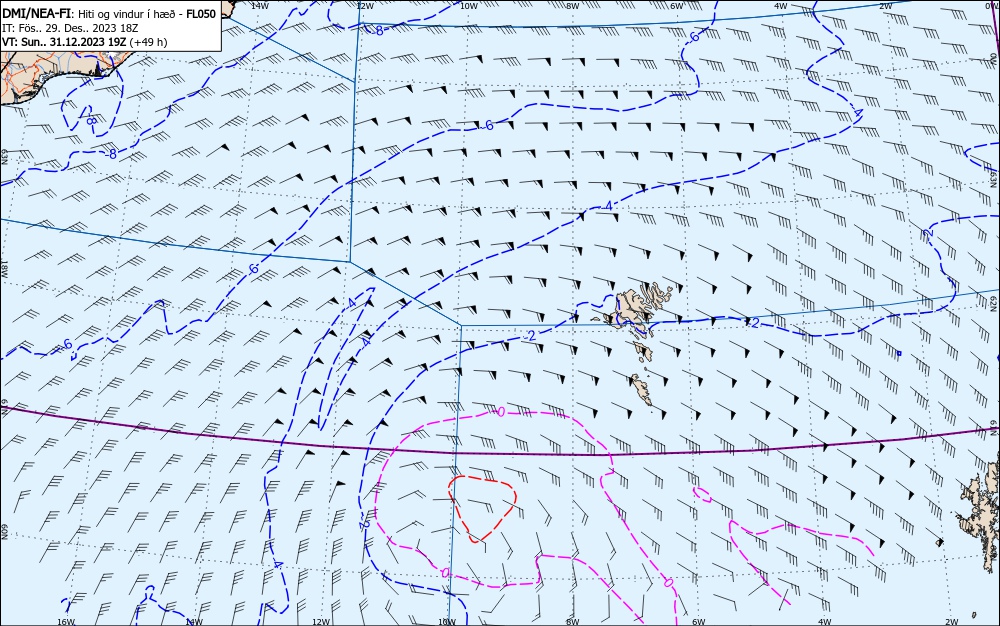The image size is (1000, 626).
Task: Click the "-2" contour label west of Faroes
Action: tap(530, 336)
